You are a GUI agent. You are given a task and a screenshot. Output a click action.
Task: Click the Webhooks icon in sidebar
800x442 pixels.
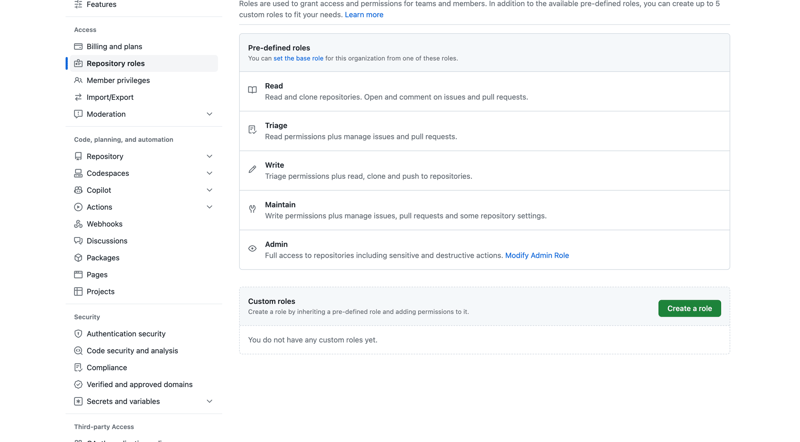(78, 224)
